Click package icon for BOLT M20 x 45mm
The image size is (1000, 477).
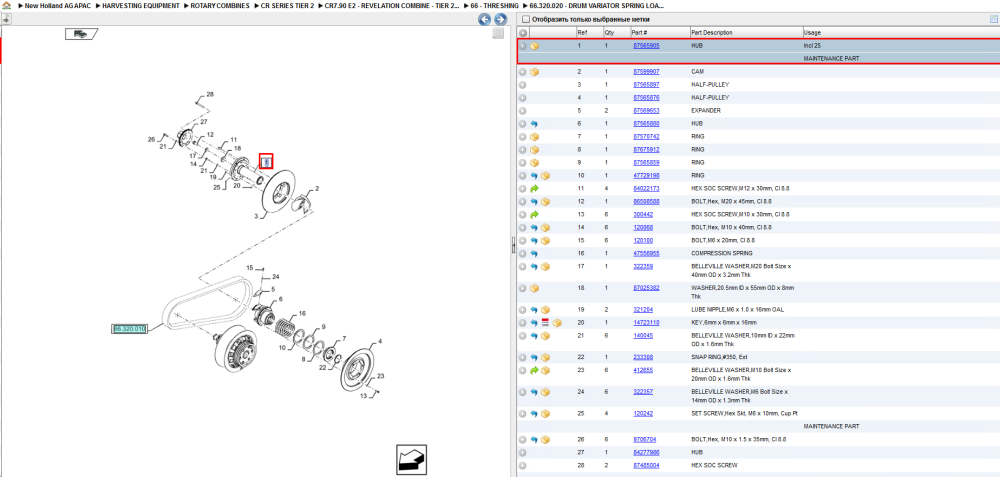[545, 202]
